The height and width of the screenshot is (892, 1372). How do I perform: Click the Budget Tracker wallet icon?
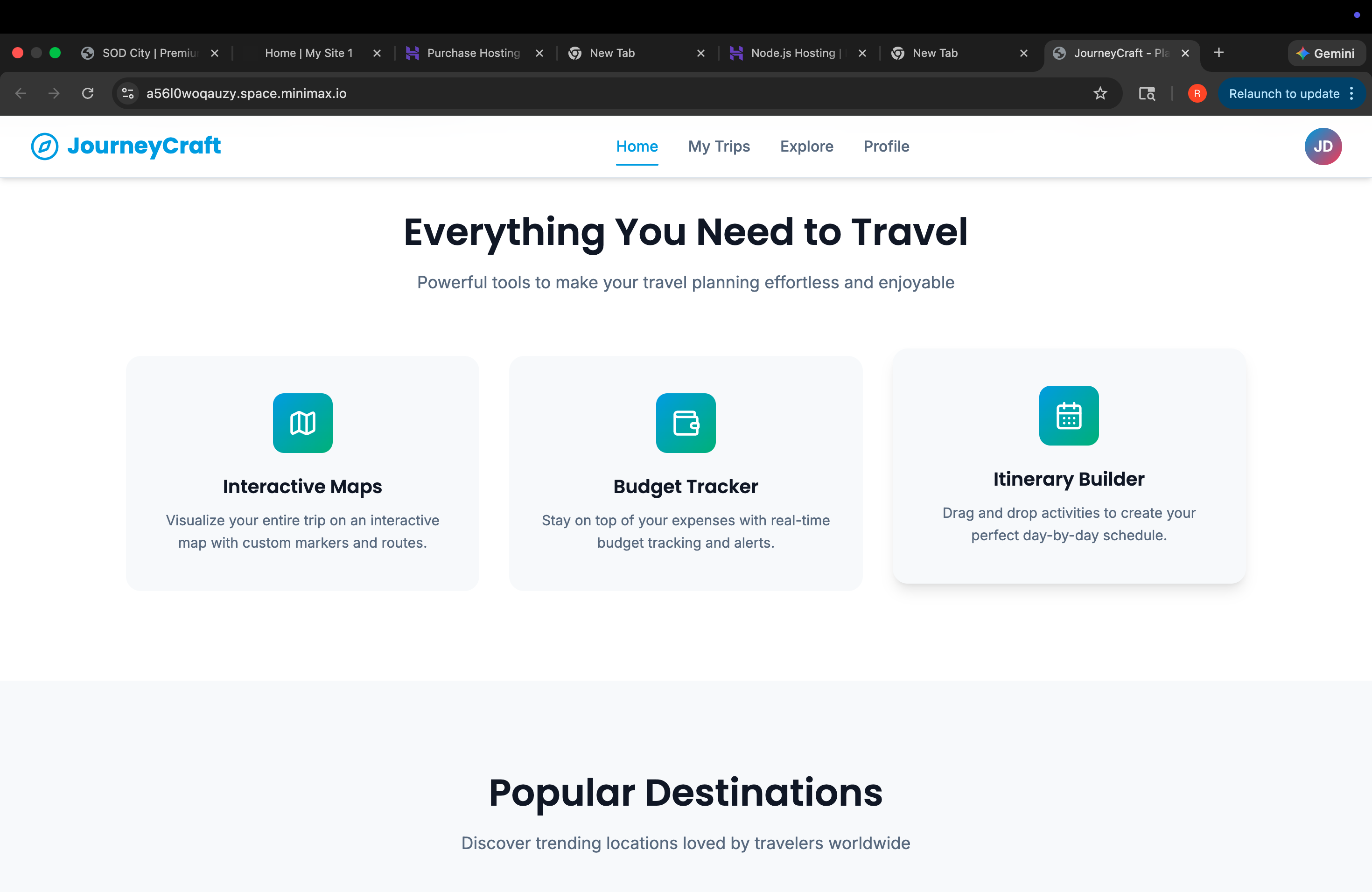point(686,423)
